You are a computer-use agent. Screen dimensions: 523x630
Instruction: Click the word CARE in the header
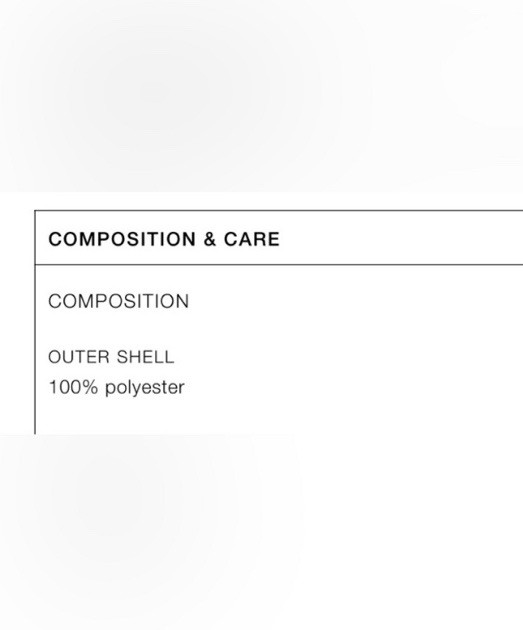(251, 239)
